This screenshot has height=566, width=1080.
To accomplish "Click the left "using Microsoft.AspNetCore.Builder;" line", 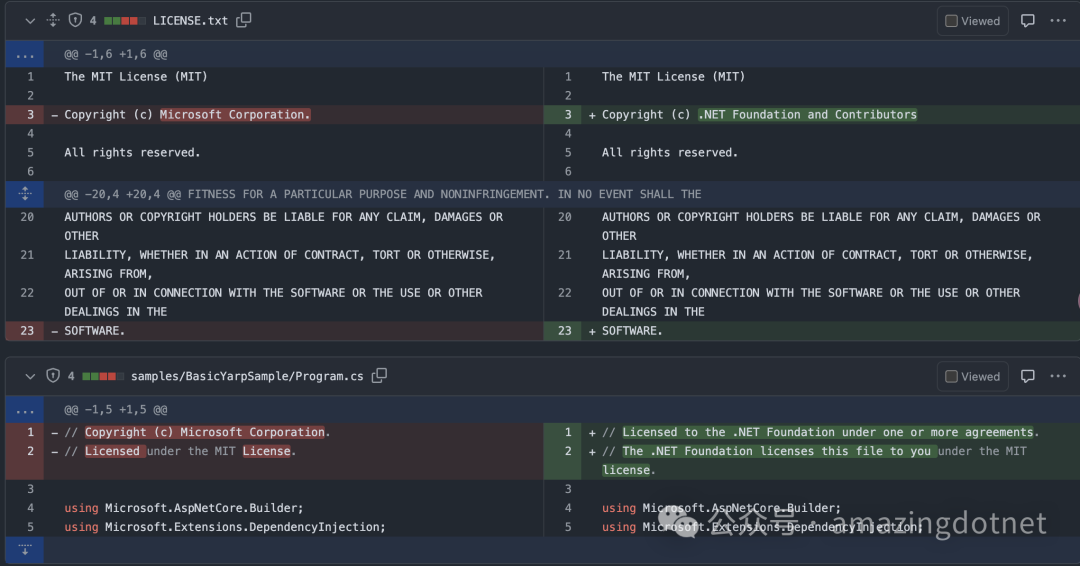I will pos(184,507).
